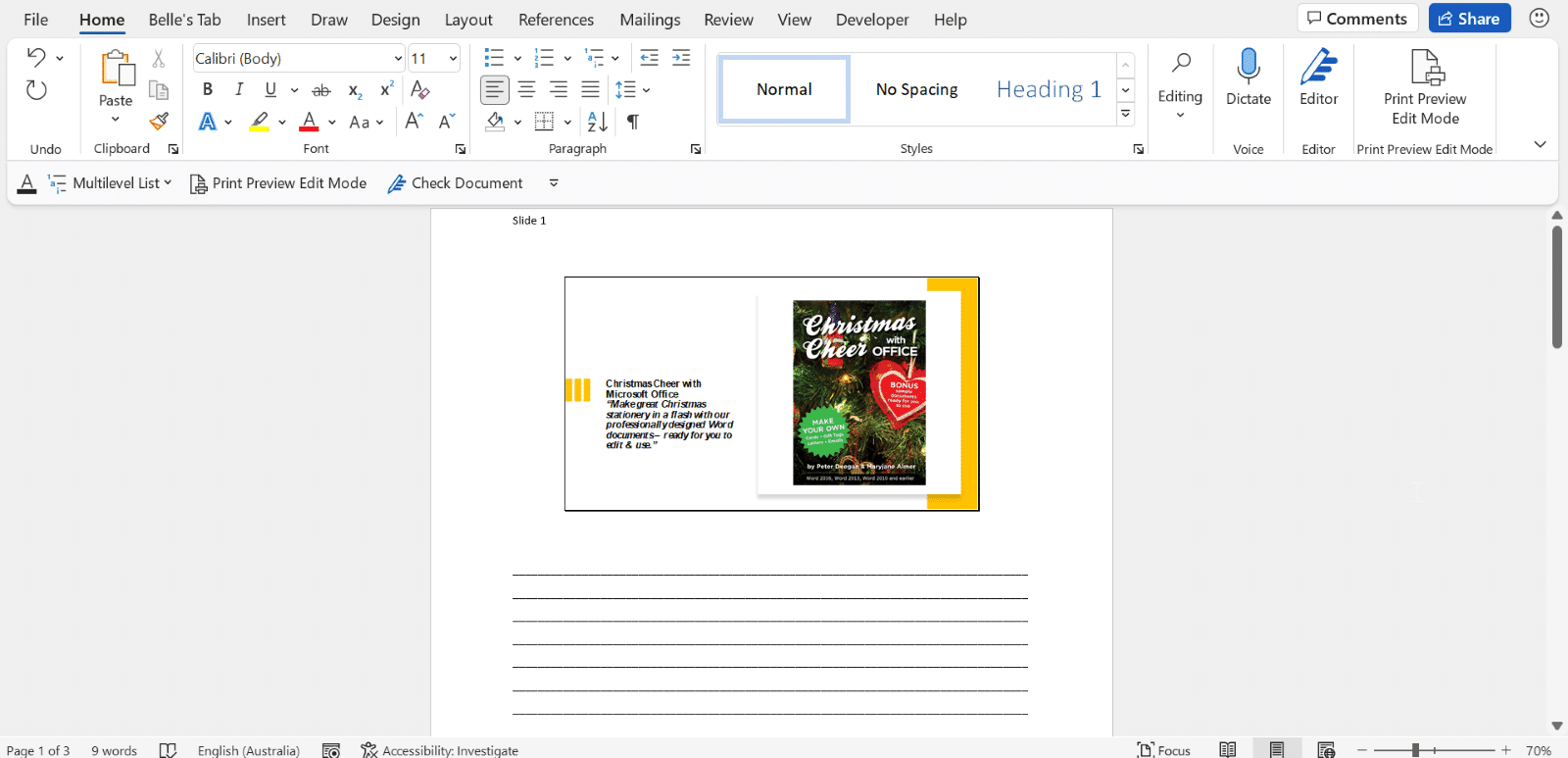
Task: Switch to the Insert tab
Action: coord(267,20)
